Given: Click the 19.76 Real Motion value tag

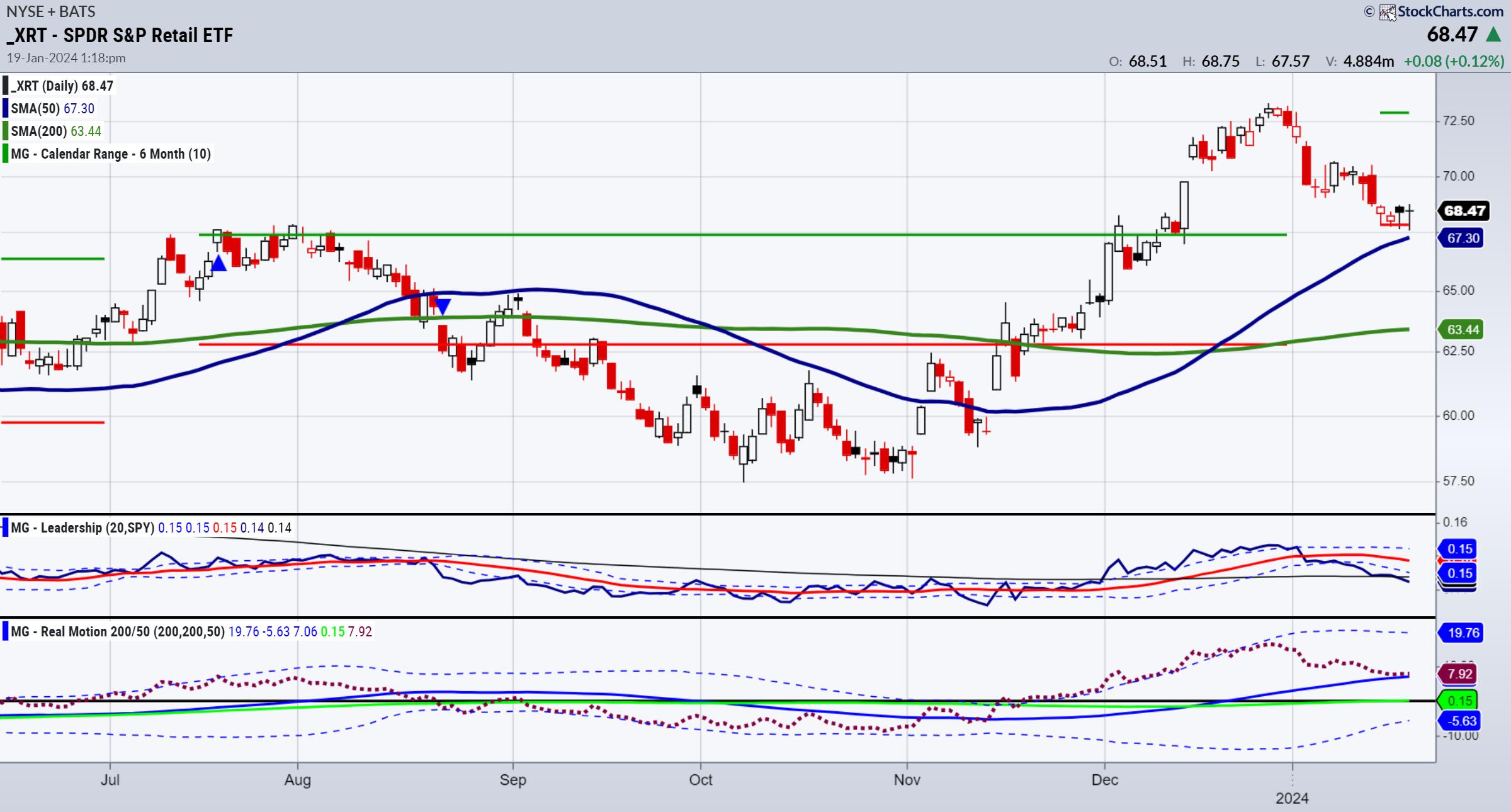Looking at the screenshot, I should point(1463,633).
